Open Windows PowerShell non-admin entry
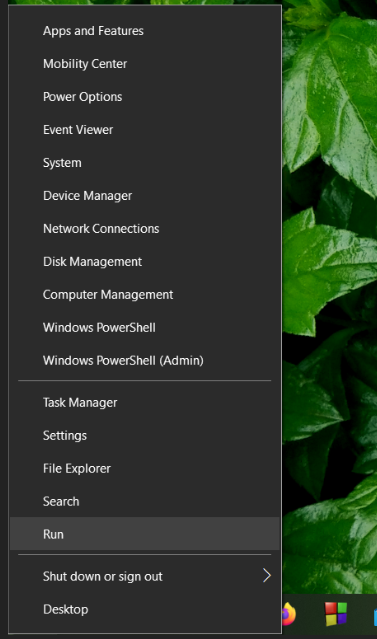The height and width of the screenshot is (639, 377). pyautogui.click(x=145, y=328)
